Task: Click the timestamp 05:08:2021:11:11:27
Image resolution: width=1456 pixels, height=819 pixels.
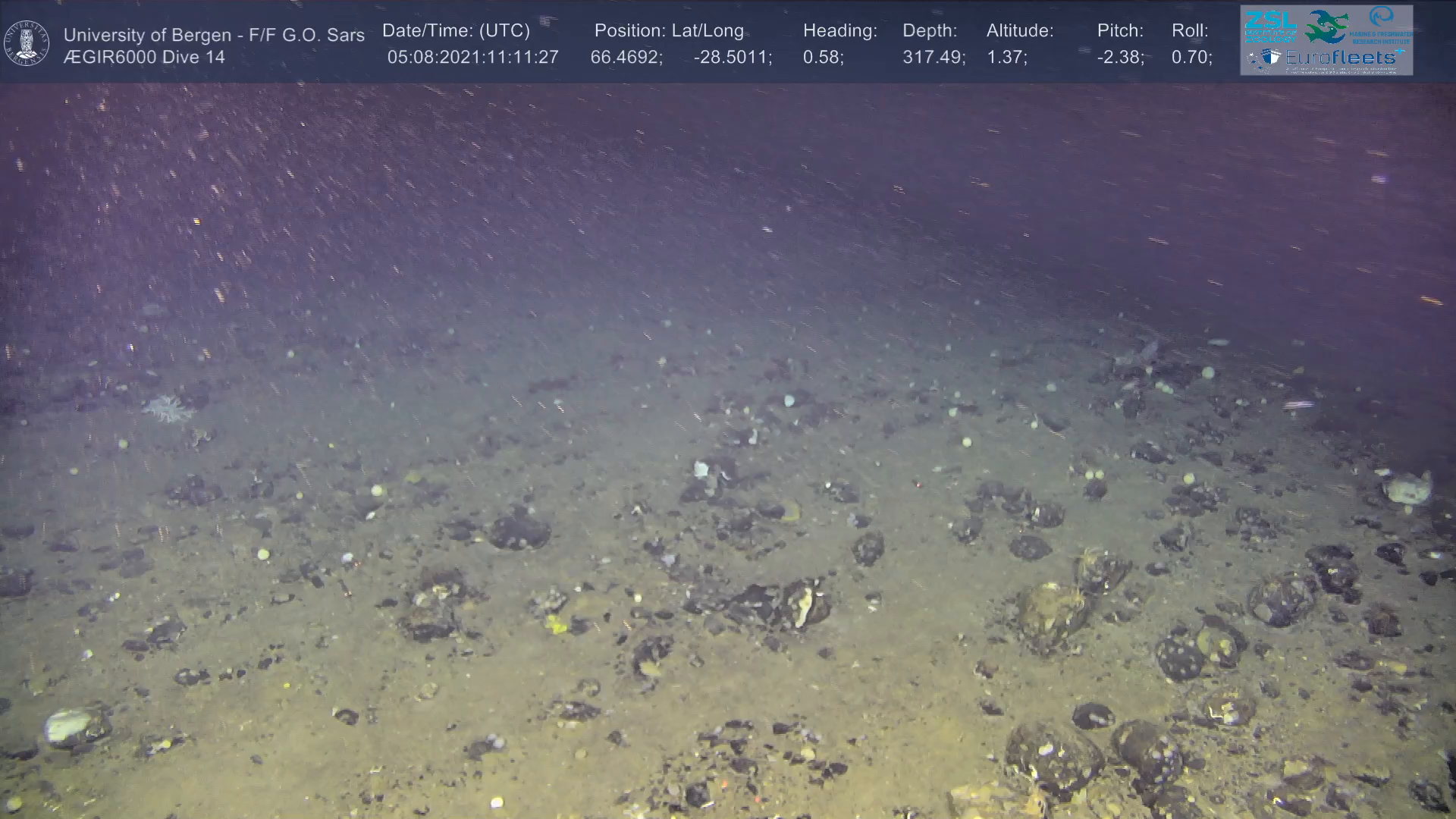Action: [x=472, y=58]
